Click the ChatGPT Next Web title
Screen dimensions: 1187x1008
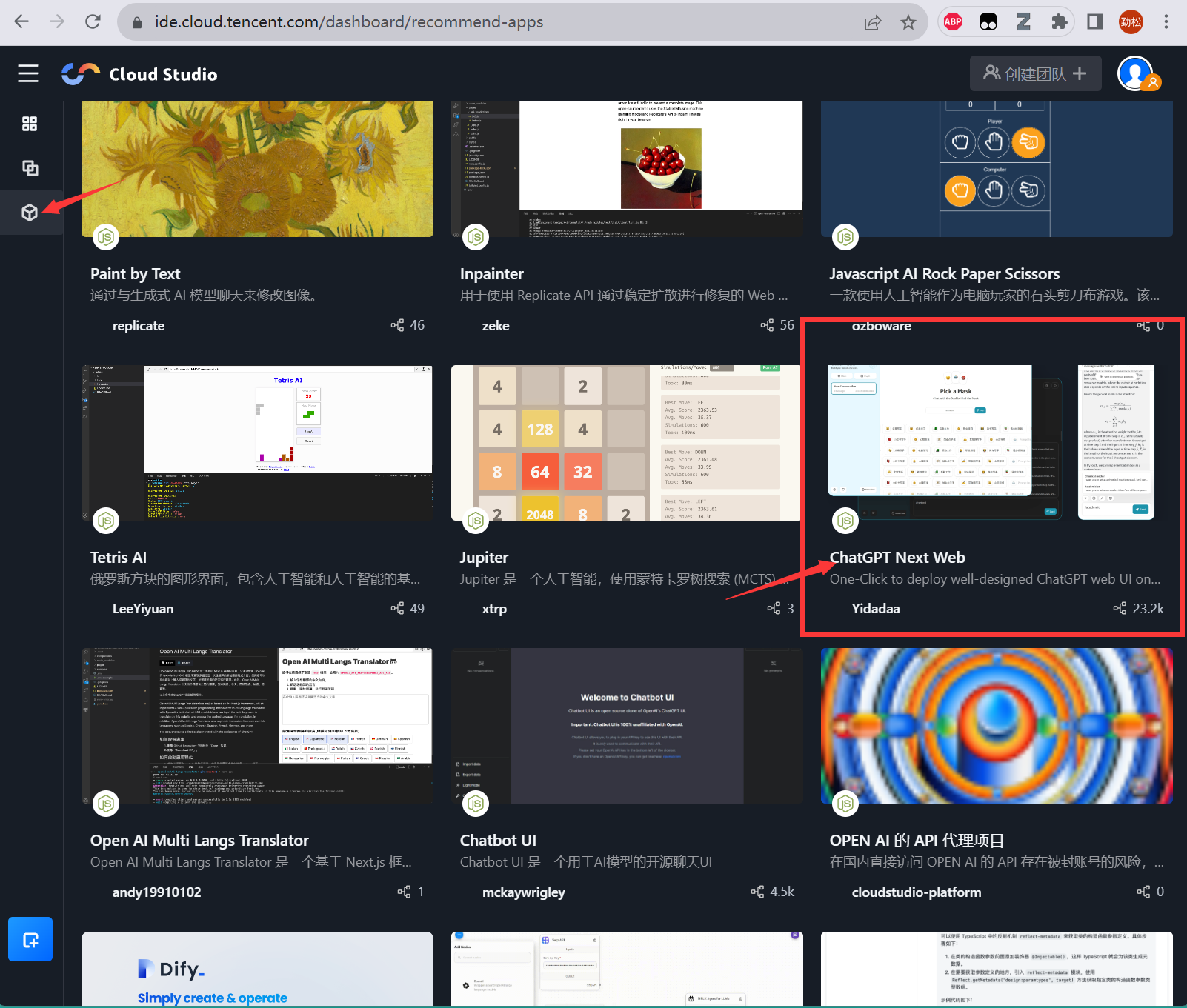[897, 558]
